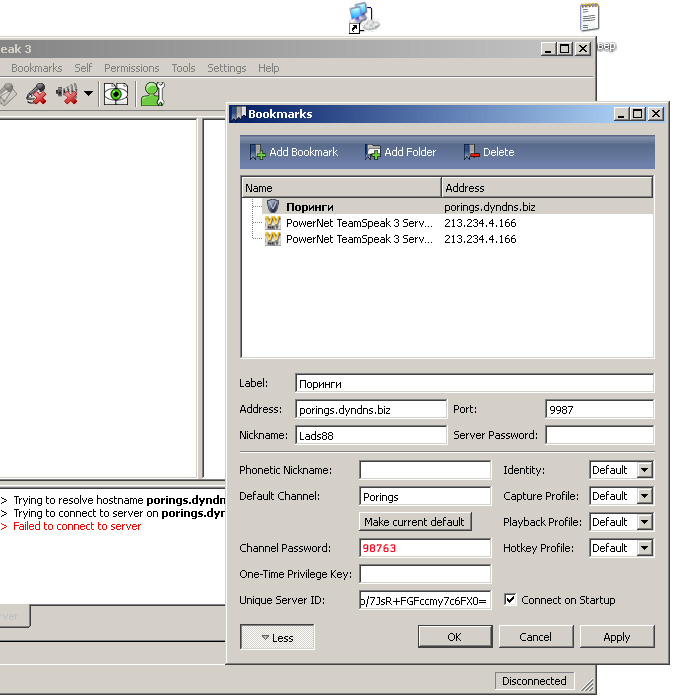Viewport: 700px width, 700px height.
Task: Click the Server Password field
Action: [600, 435]
